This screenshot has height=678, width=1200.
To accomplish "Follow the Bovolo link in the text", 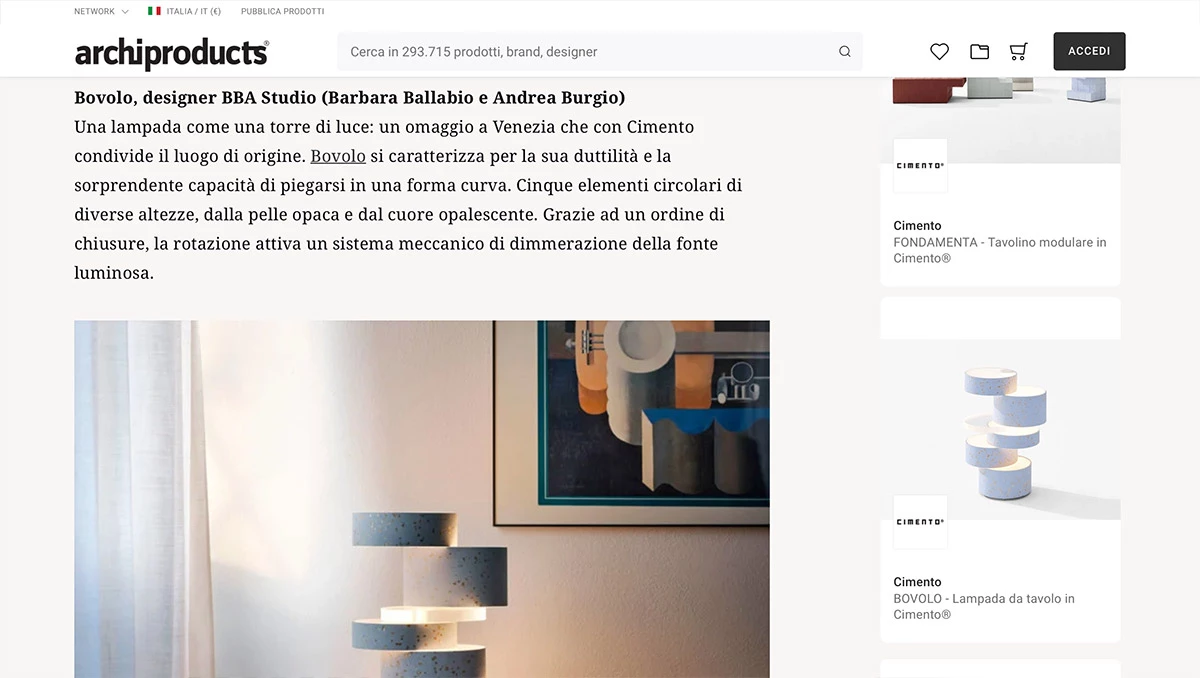I will click(x=338, y=156).
